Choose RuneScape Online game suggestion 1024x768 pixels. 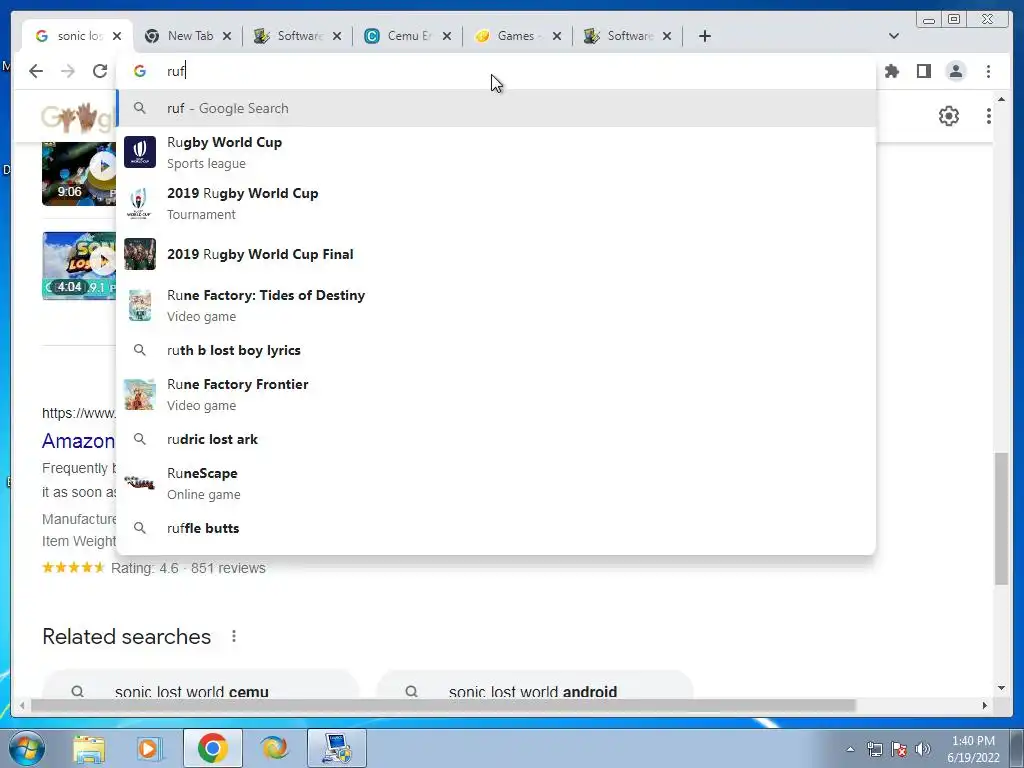point(496,483)
